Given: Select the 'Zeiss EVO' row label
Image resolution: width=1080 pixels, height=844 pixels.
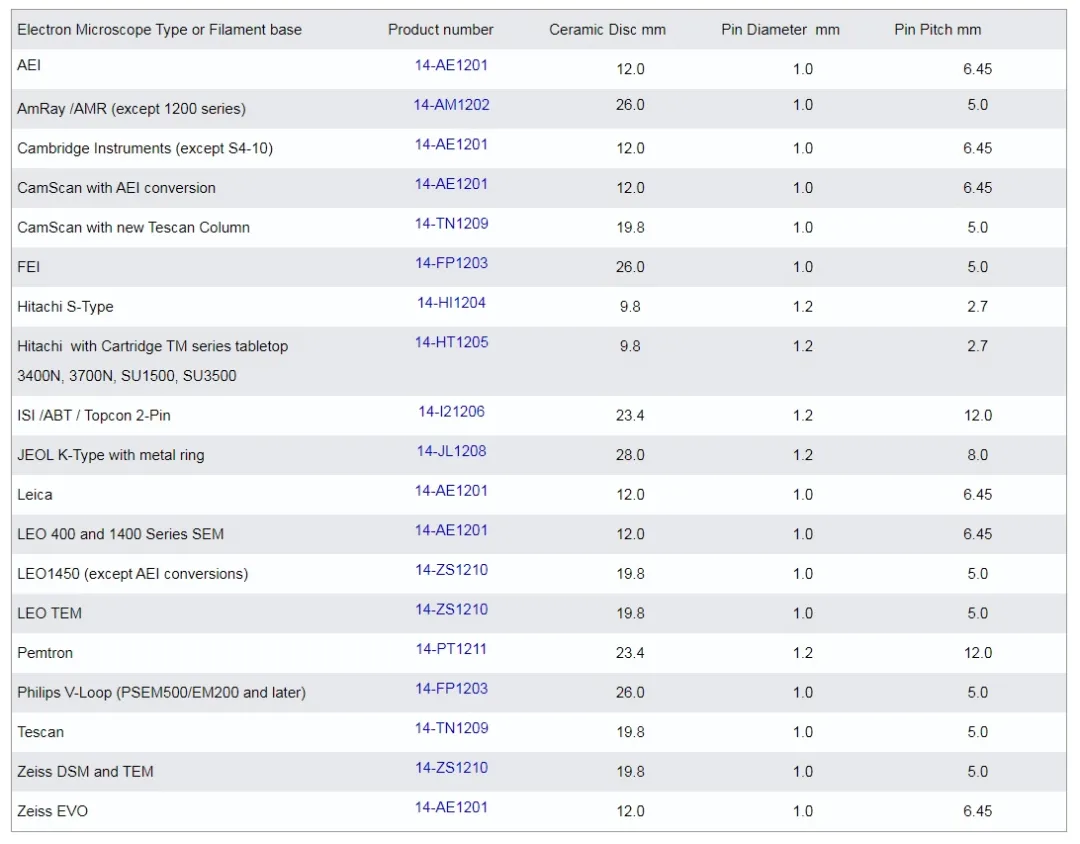Looking at the screenshot, I should click(52, 812).
